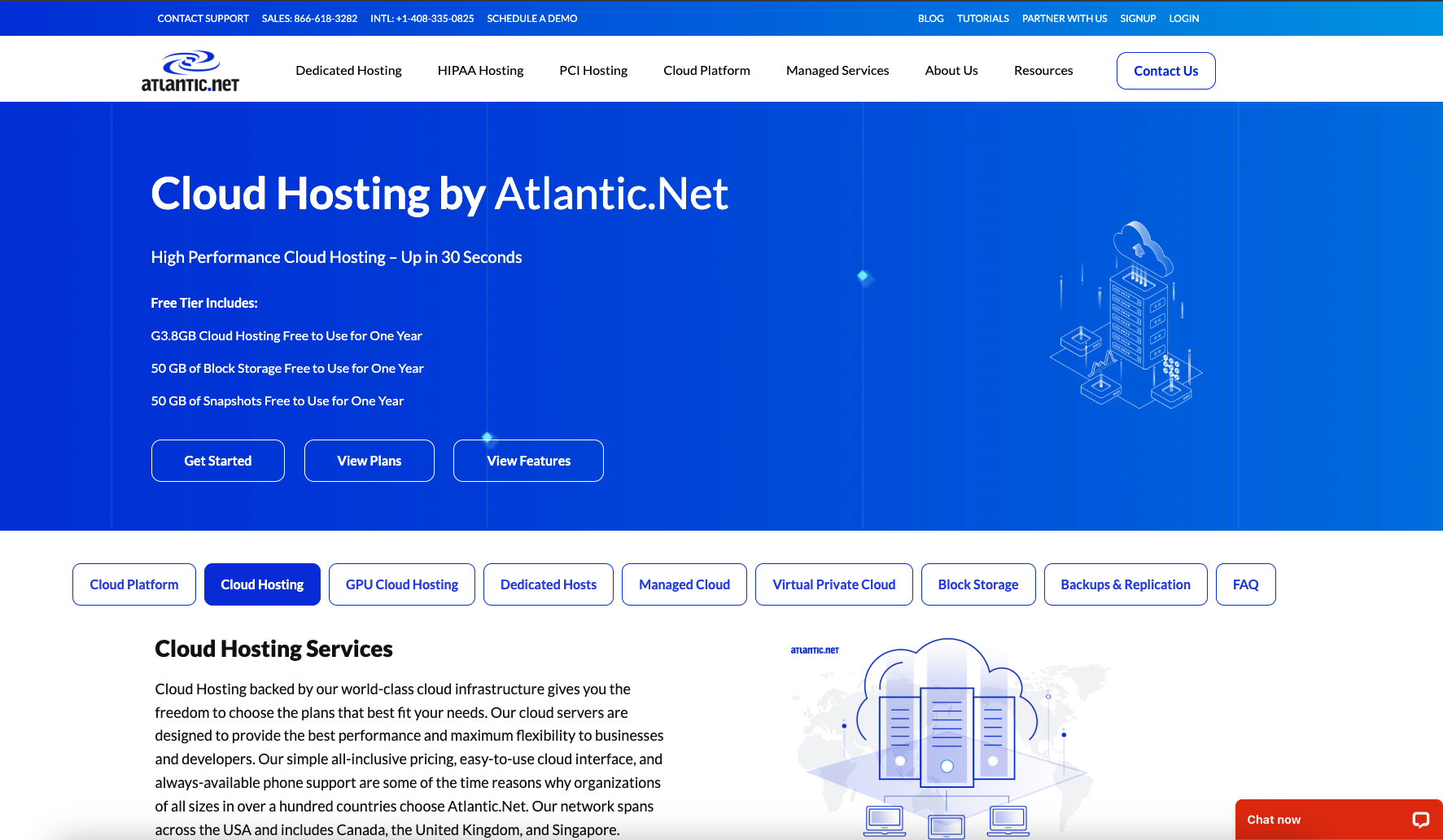The image size is (1443, 840).
Task: Open the FAQ tab
Action: coord(1245,584)
